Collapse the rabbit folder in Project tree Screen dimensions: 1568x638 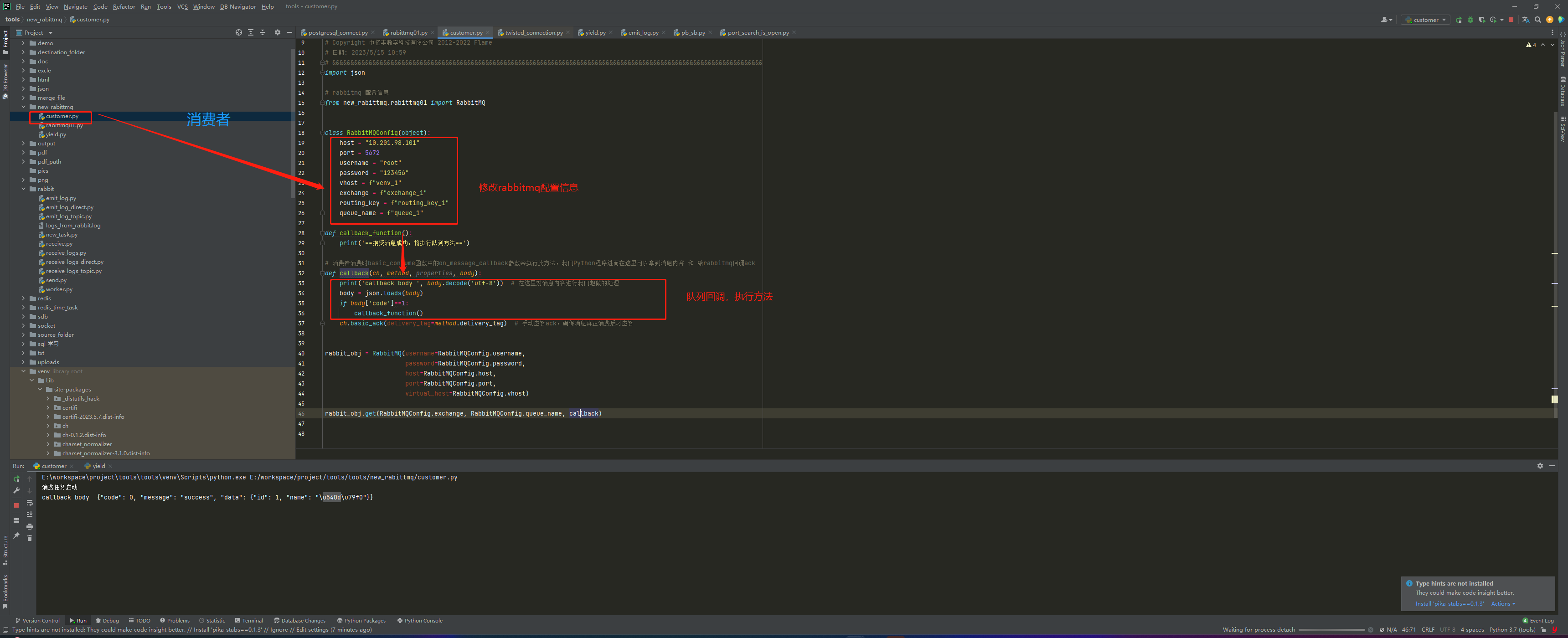pos(24,189)
